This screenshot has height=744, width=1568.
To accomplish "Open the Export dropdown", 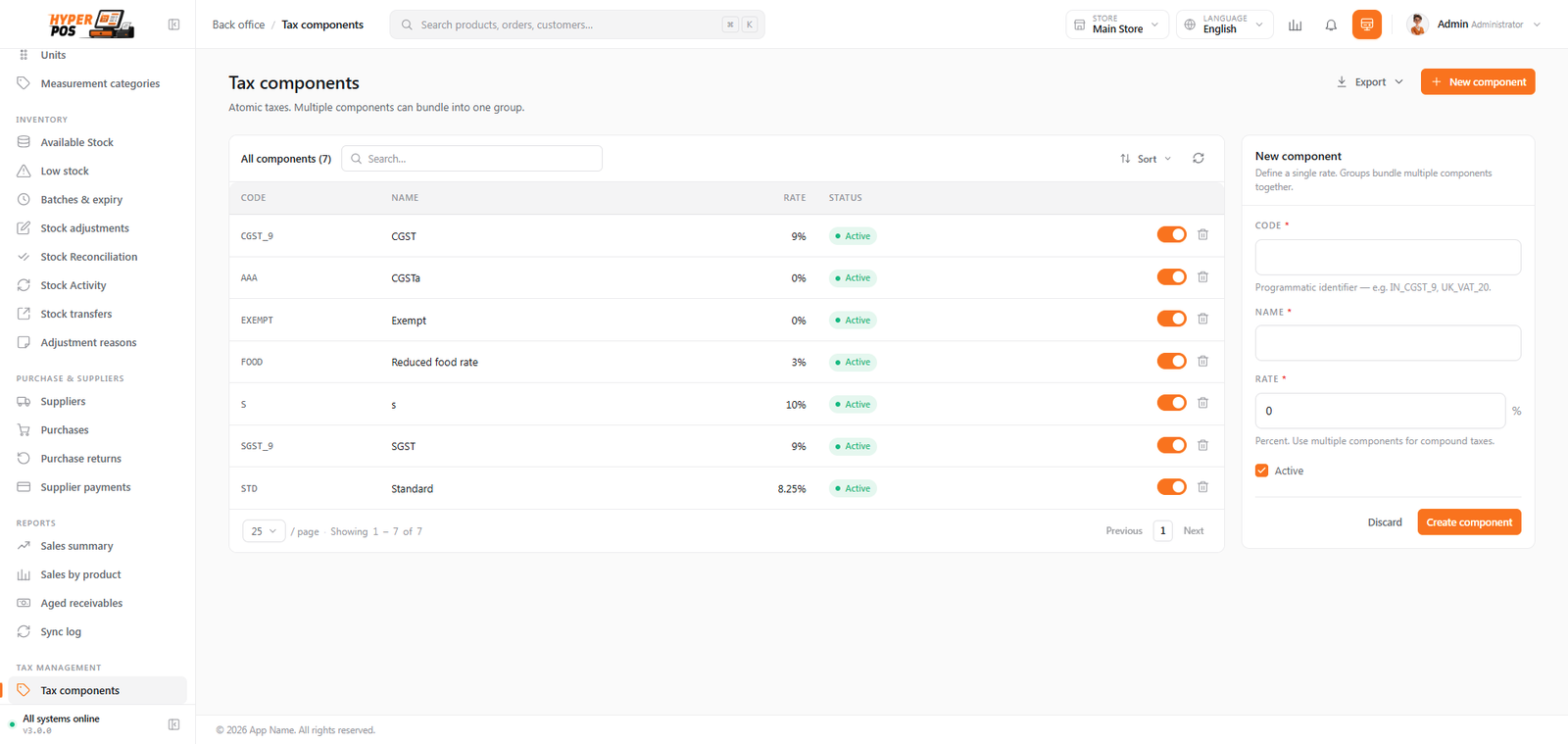I will pos(1370,82).
